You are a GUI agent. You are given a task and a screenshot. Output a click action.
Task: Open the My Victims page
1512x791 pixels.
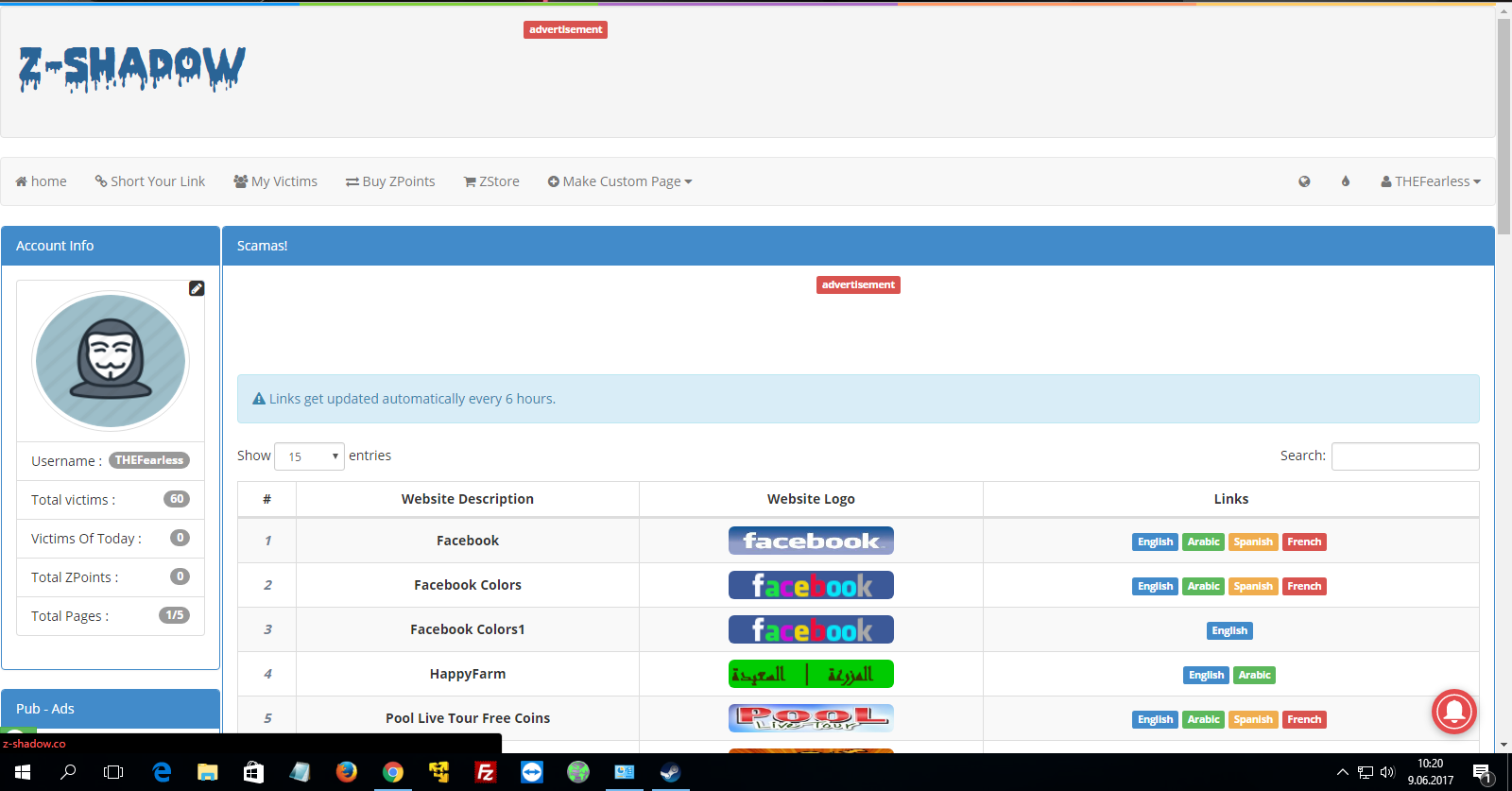tap(275, 181)
